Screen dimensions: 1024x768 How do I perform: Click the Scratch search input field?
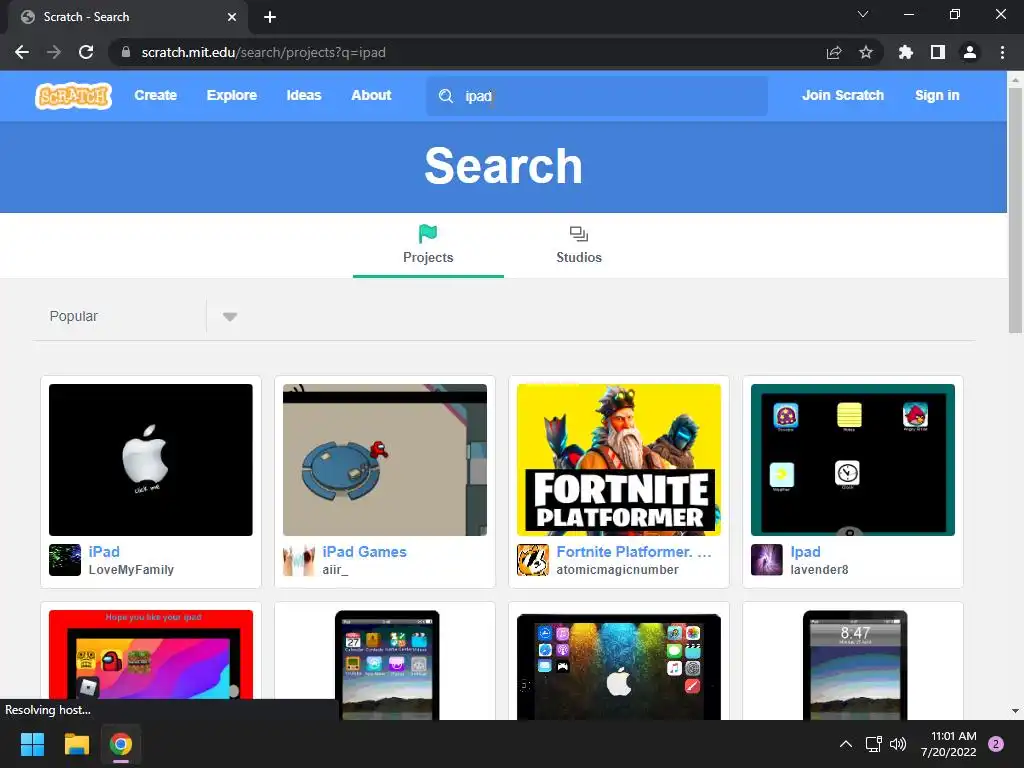(597, 96)
